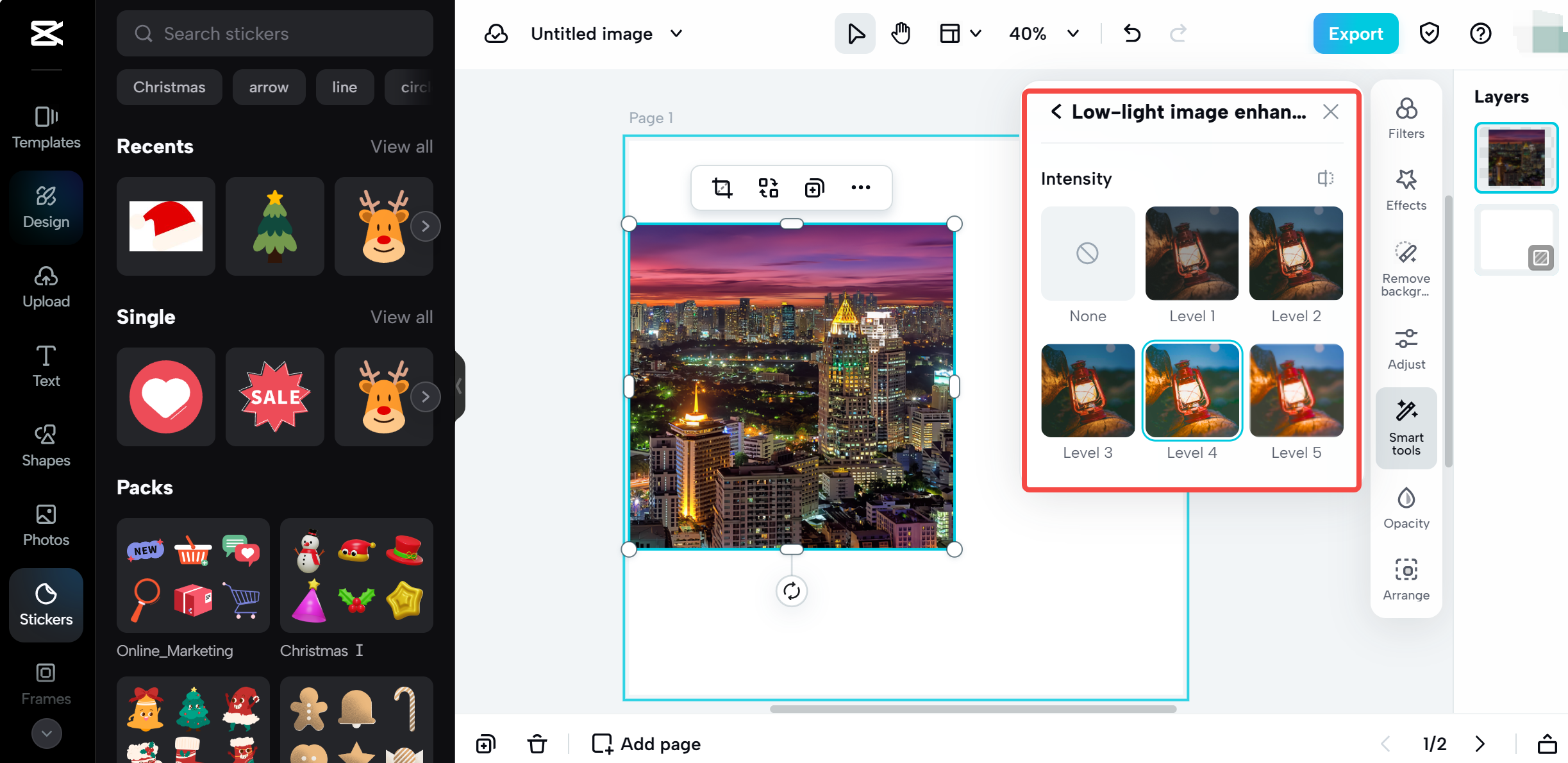View all Single stickers
This screenshot has width=1568, height=763.
[401, 317]
